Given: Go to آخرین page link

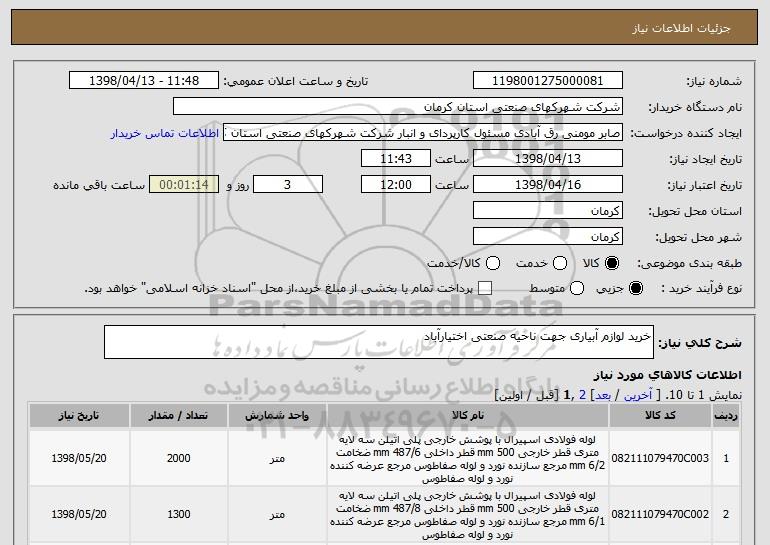Looking at the screenshot, I should pos(638,395).
